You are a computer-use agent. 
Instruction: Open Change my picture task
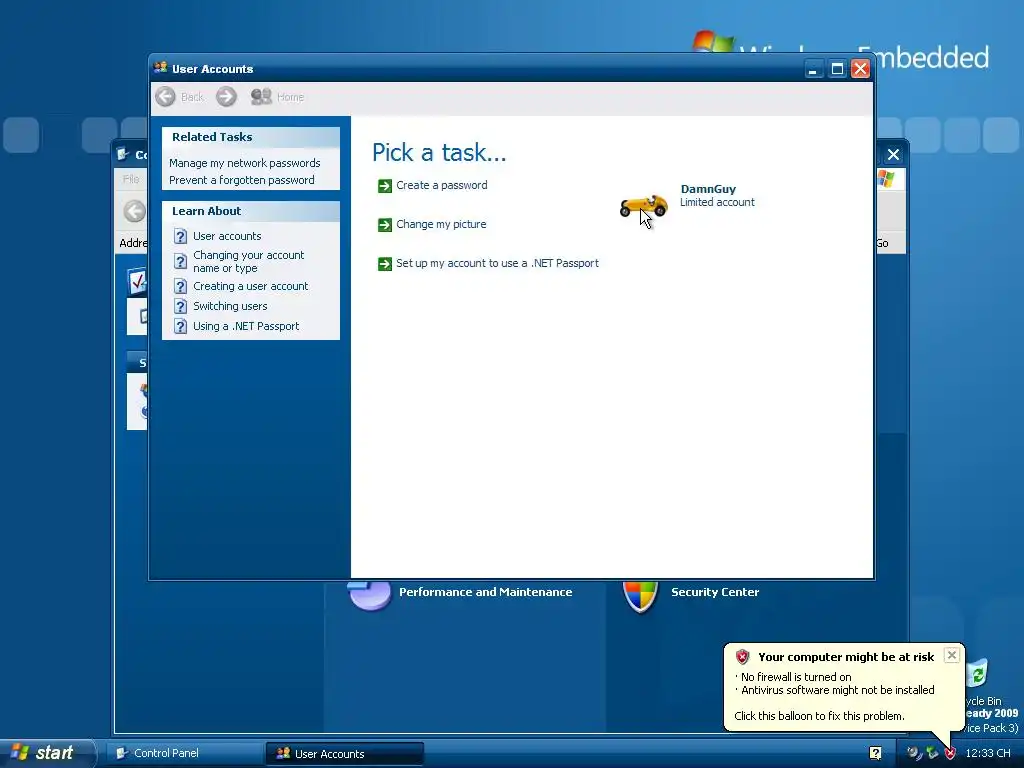click(x=441, y=225)
